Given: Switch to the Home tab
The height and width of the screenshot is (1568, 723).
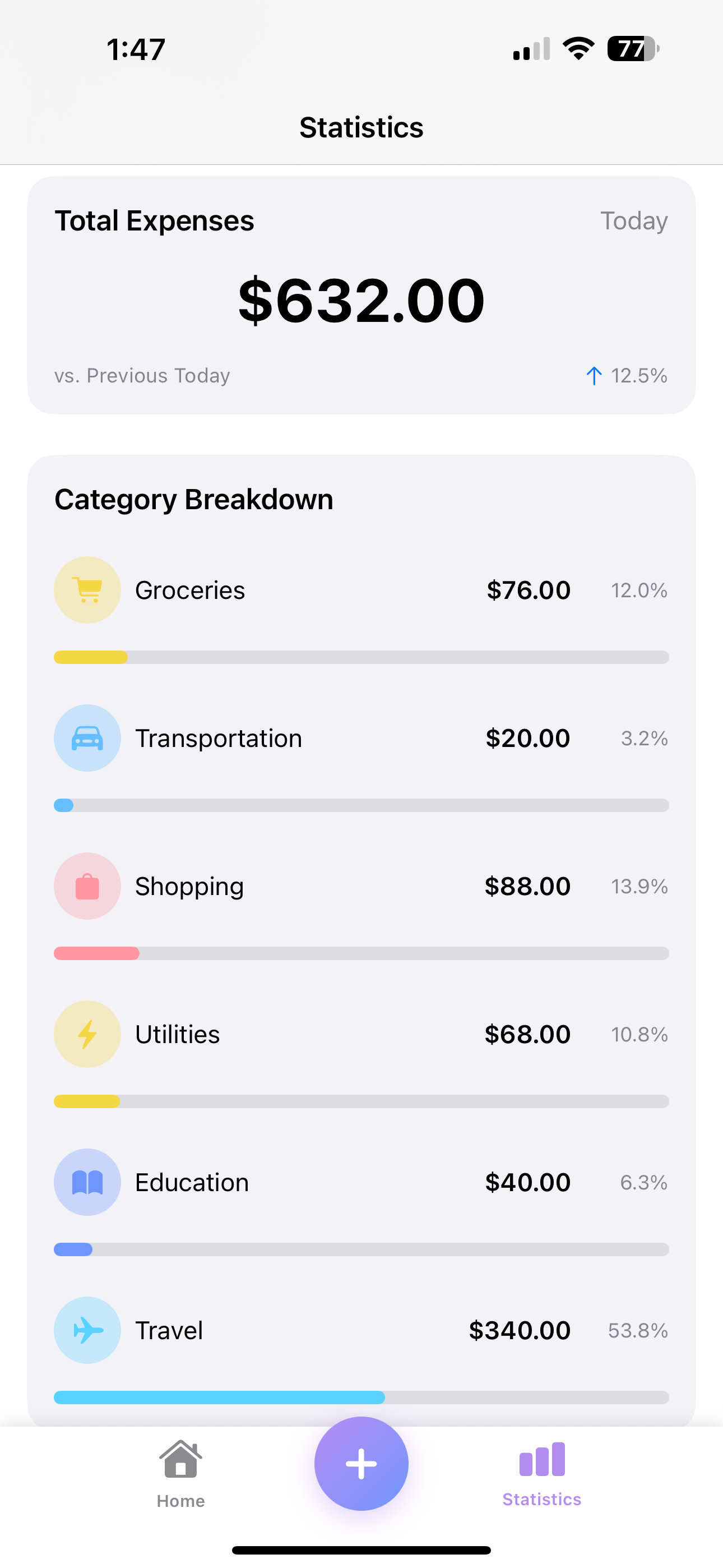Looking at the screenshot, I should (x=180, y=1474).
